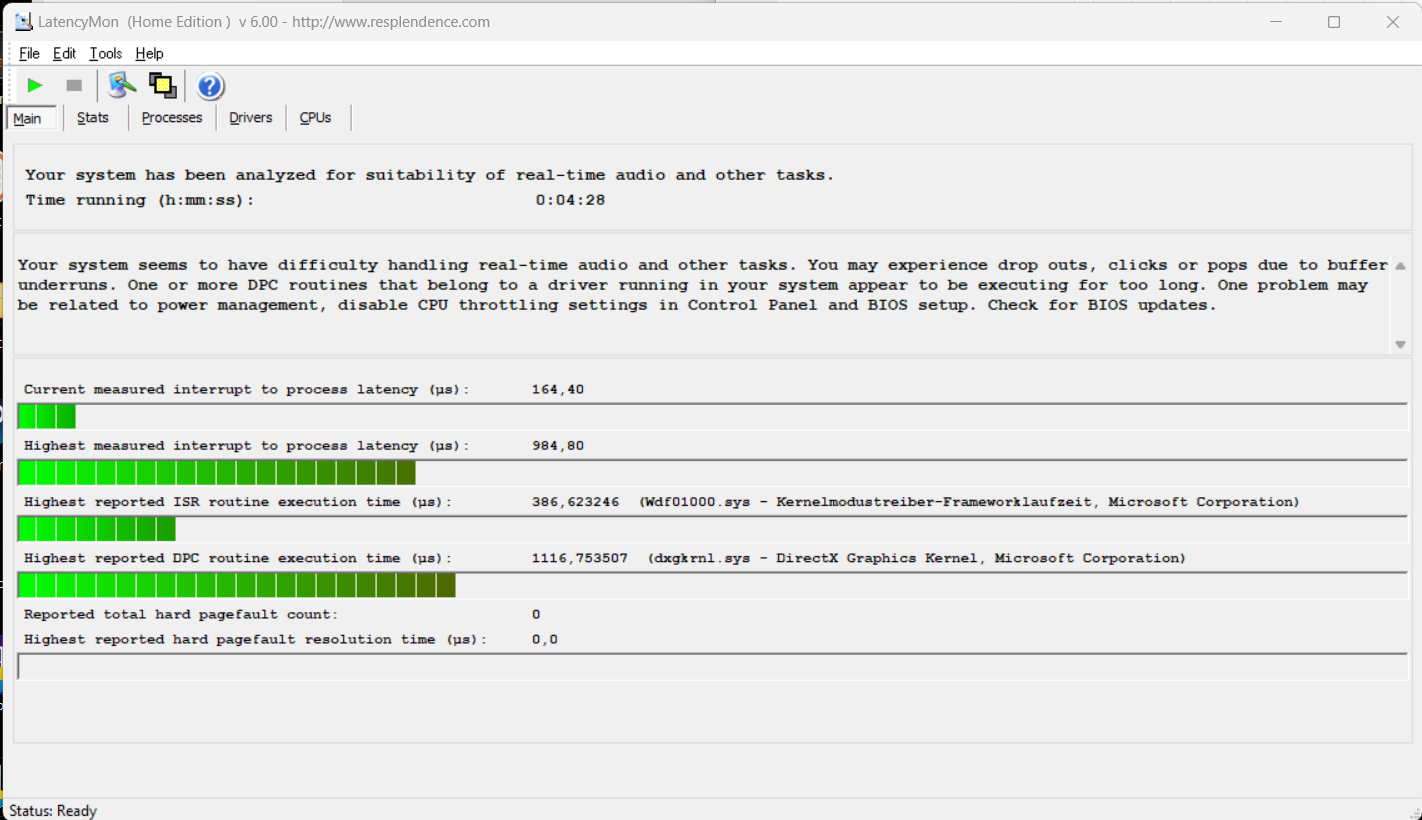Close the LatencyMon window
Image resolution: width=1422 pixels, height=820 pixels.
point(1393,22)
